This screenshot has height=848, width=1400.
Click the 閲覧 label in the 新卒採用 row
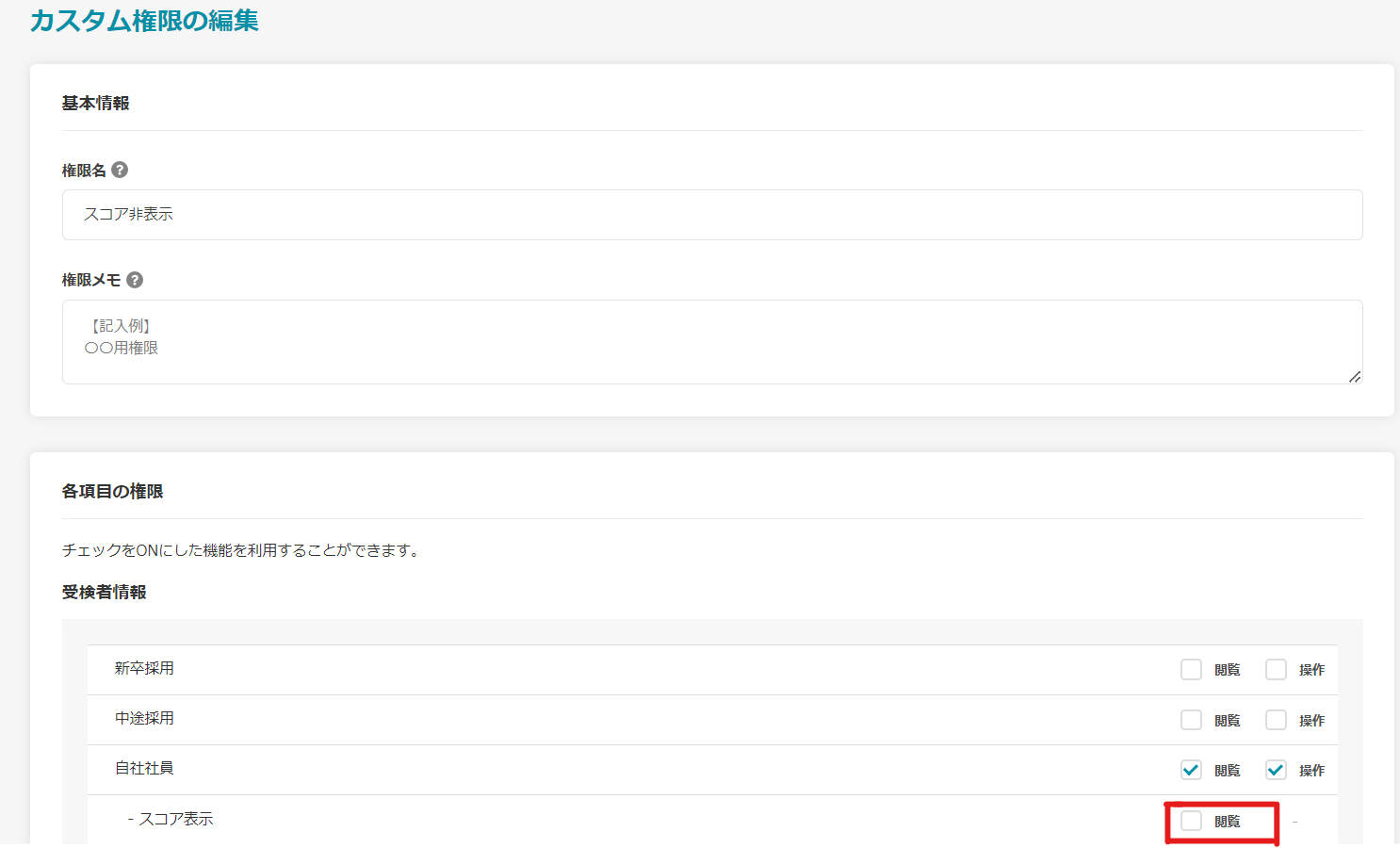tap(1227, 670)
